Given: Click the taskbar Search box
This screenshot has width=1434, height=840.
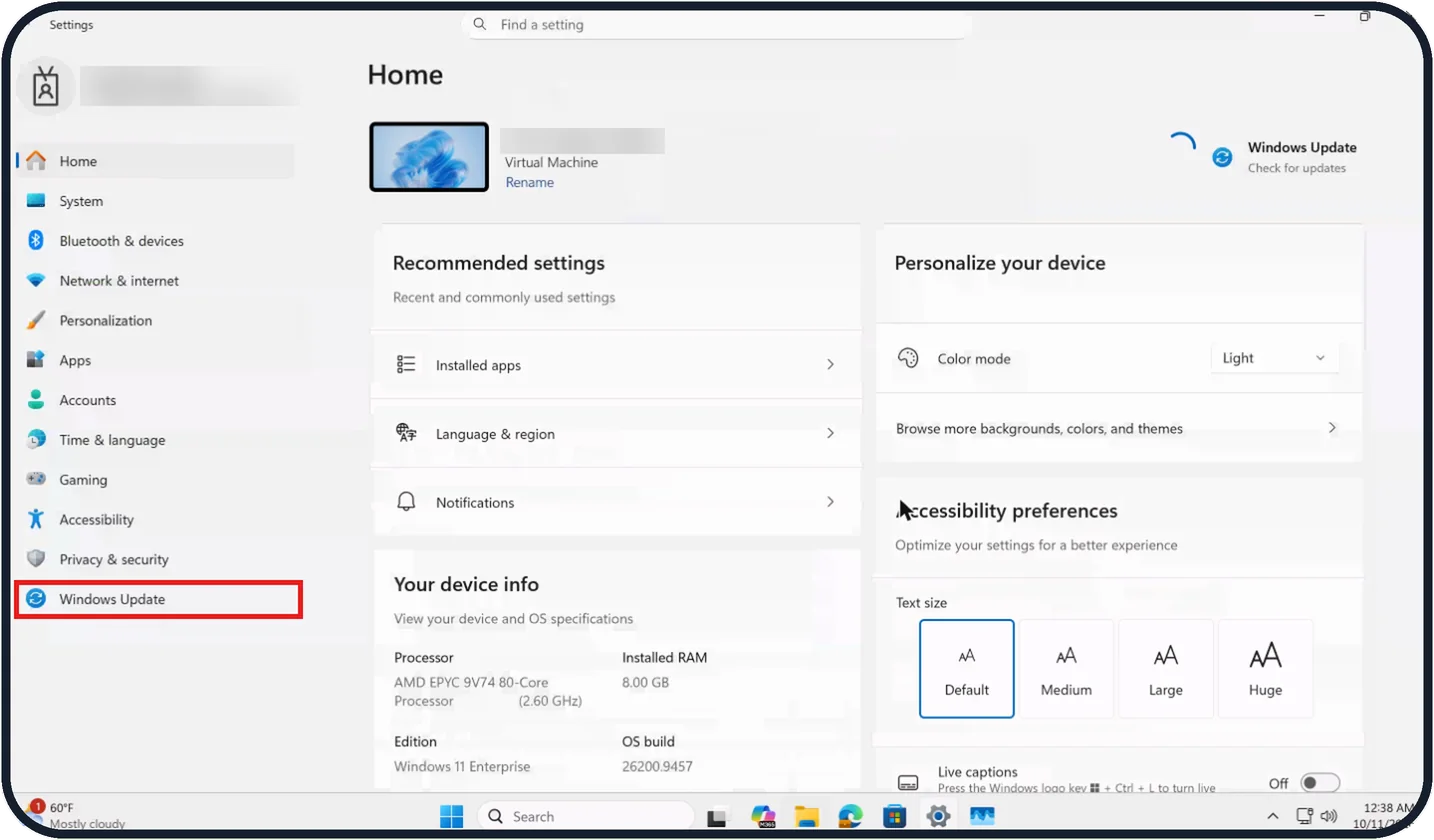Looking at the screenshot, I should point(587,817).
